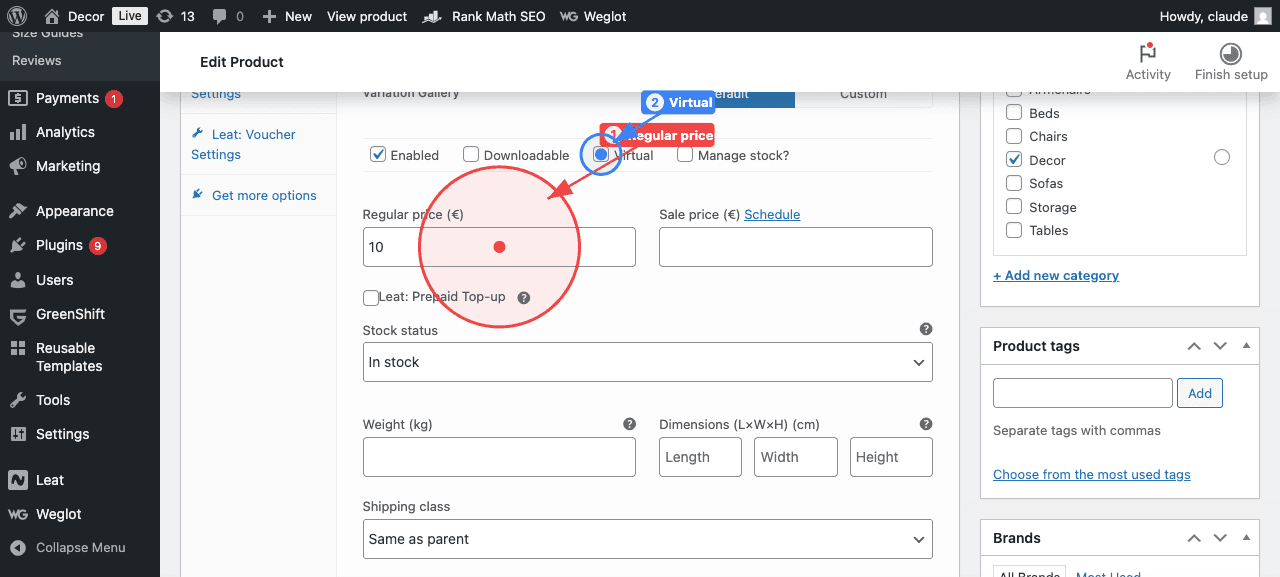Click into the Sale price field
Image resolution: width=1280 pixels, height=577 pixels.
coord(796,247)
